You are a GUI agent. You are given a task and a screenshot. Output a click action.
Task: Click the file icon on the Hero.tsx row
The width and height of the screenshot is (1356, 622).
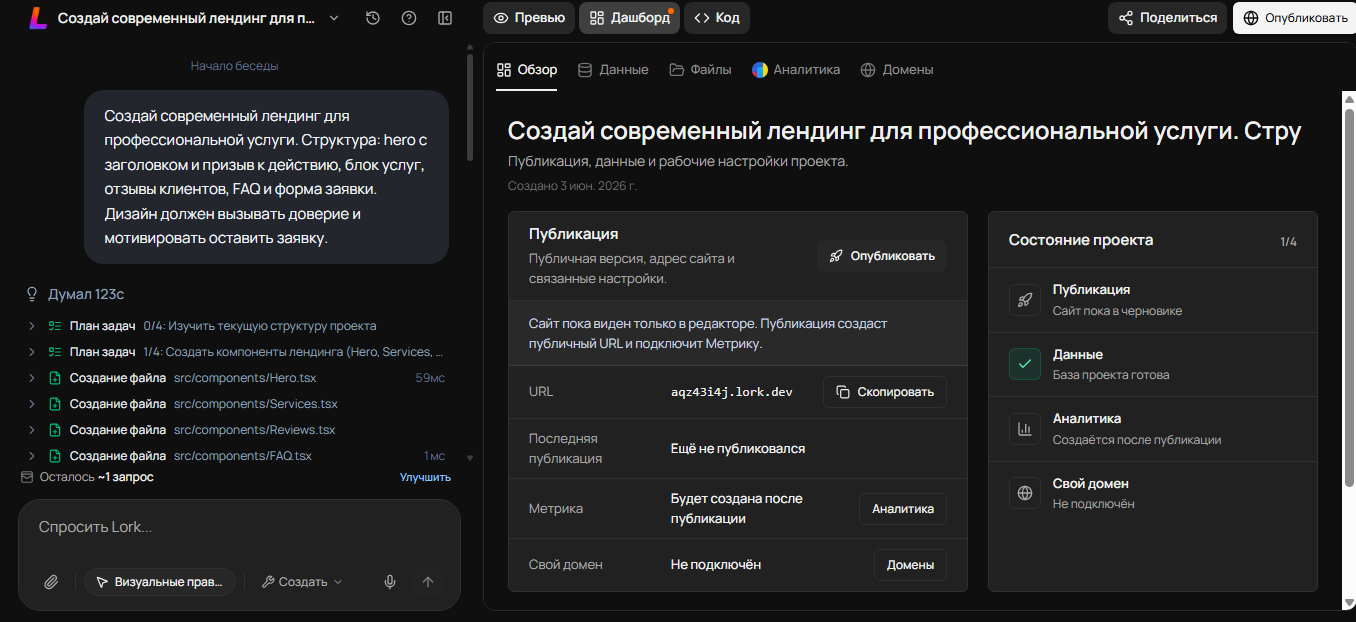point(56,378)
